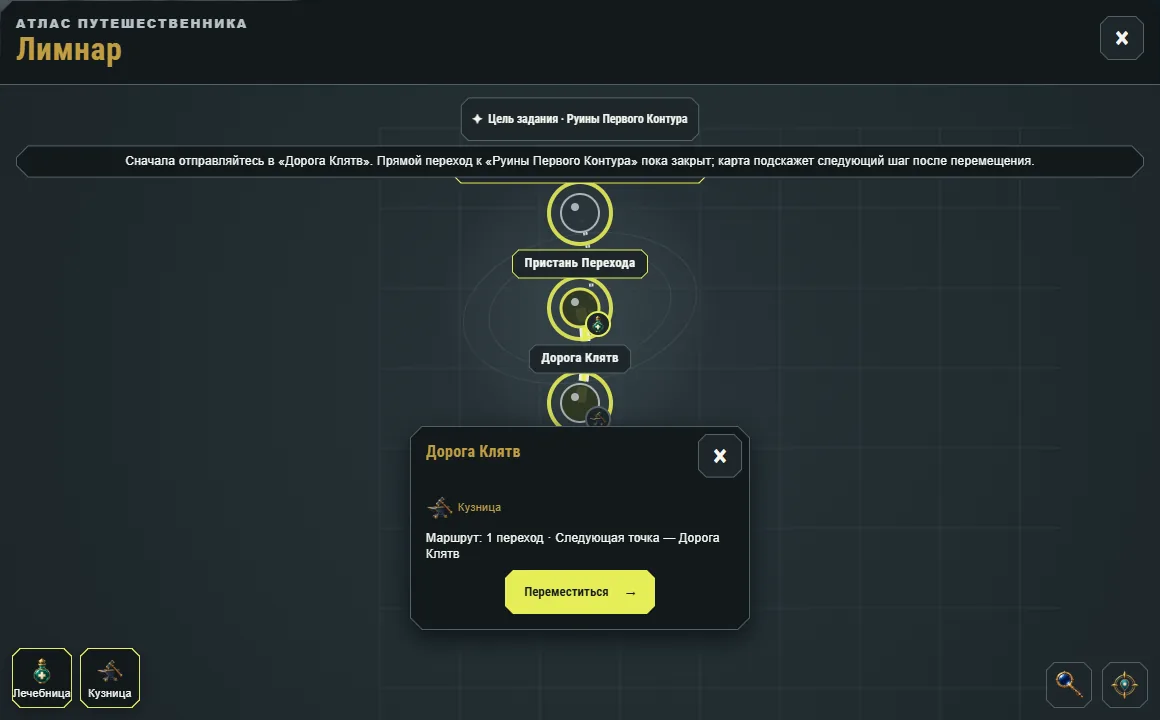Center the map with the crosshair compass icon
Viewport: 1160px width, 720px height.
(x=1124, y=684)
